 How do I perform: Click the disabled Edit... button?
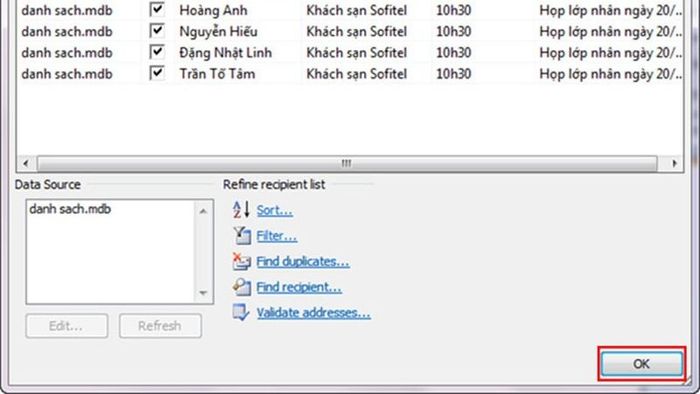[67, 326]
